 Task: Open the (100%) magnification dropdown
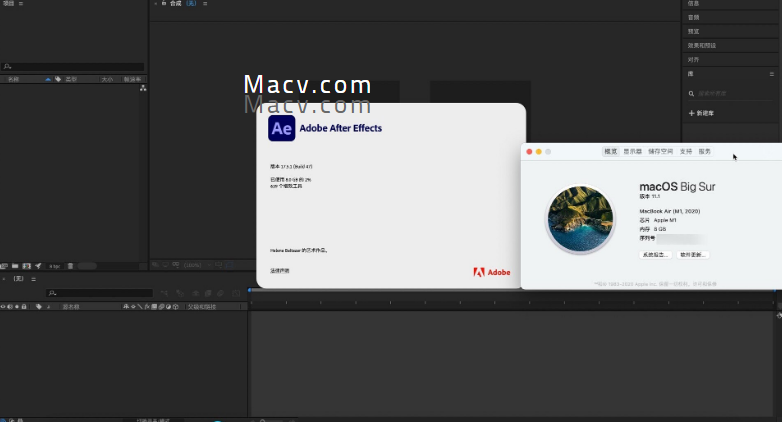coord(198,265)
